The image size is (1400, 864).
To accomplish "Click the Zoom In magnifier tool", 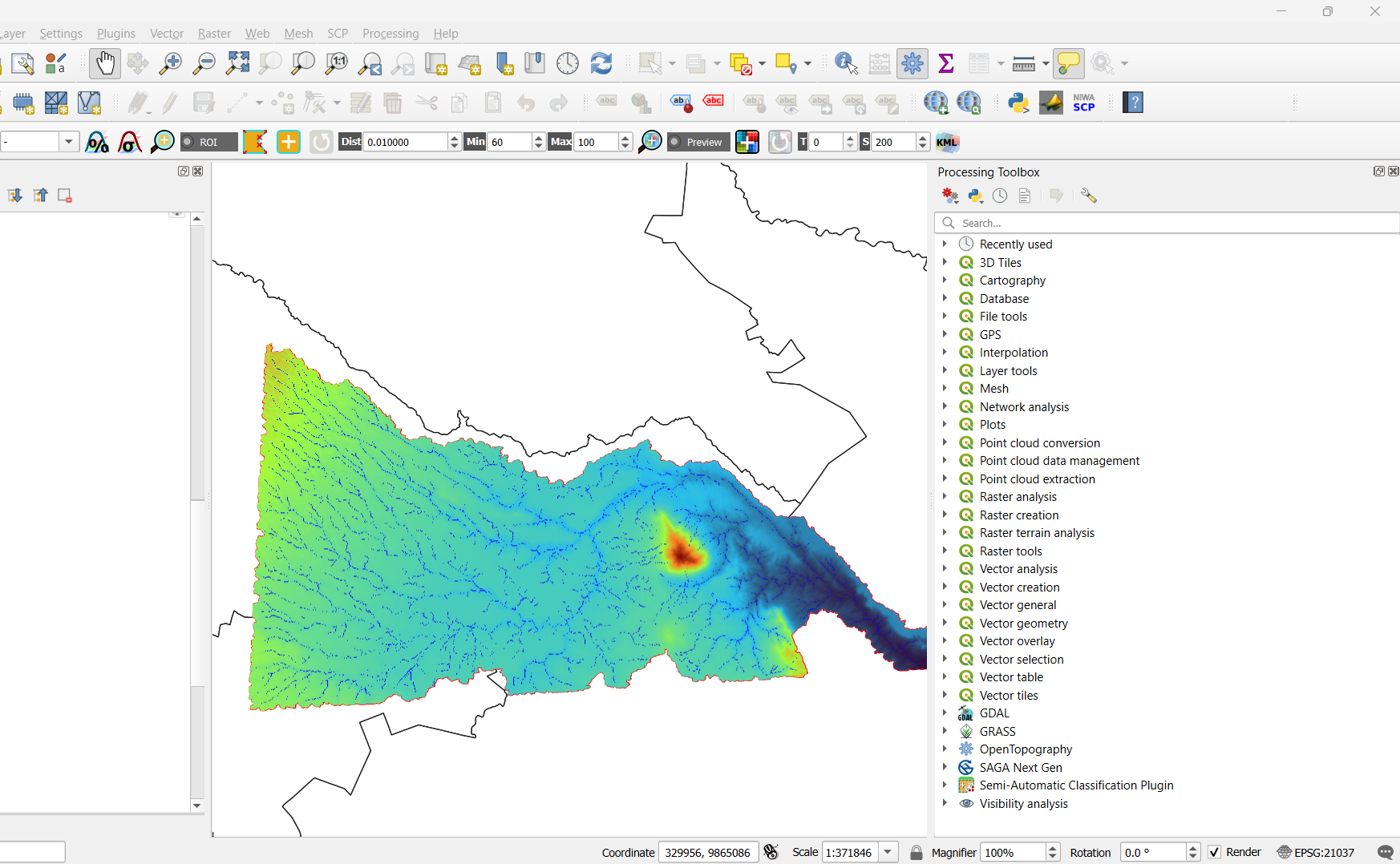I will point(171,63).
